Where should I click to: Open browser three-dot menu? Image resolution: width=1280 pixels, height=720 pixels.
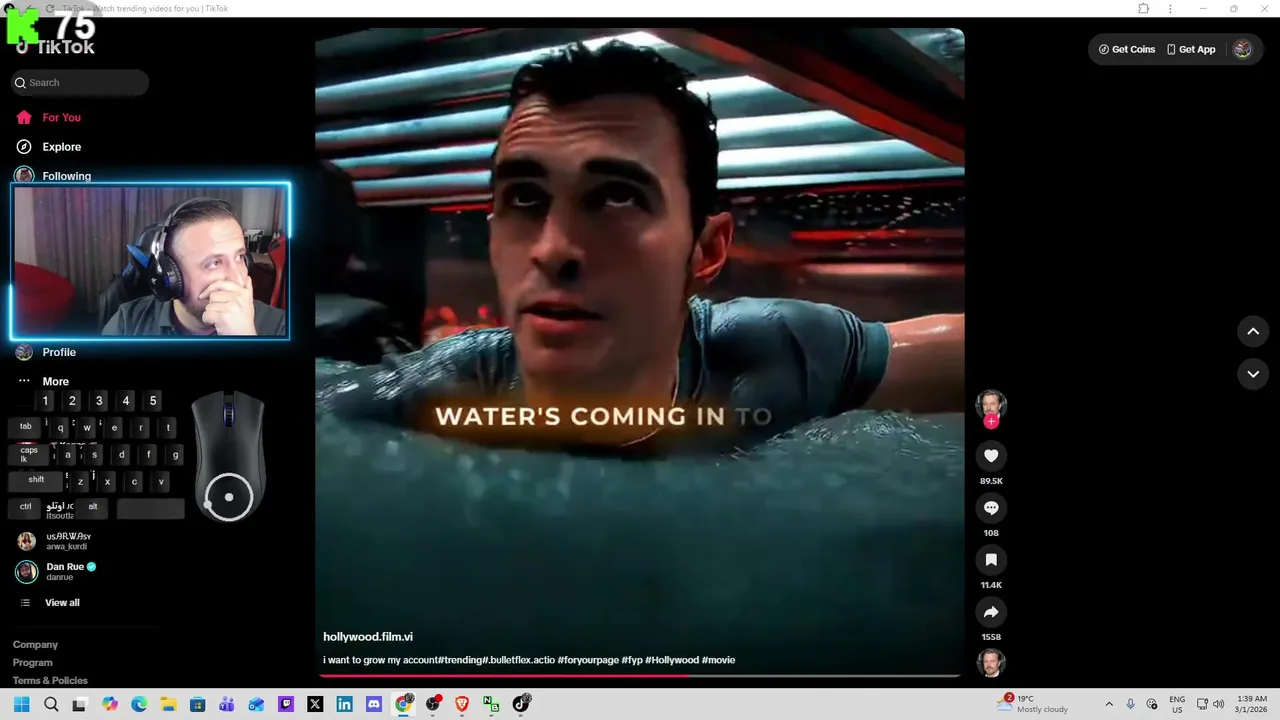tap(1170, 9)
